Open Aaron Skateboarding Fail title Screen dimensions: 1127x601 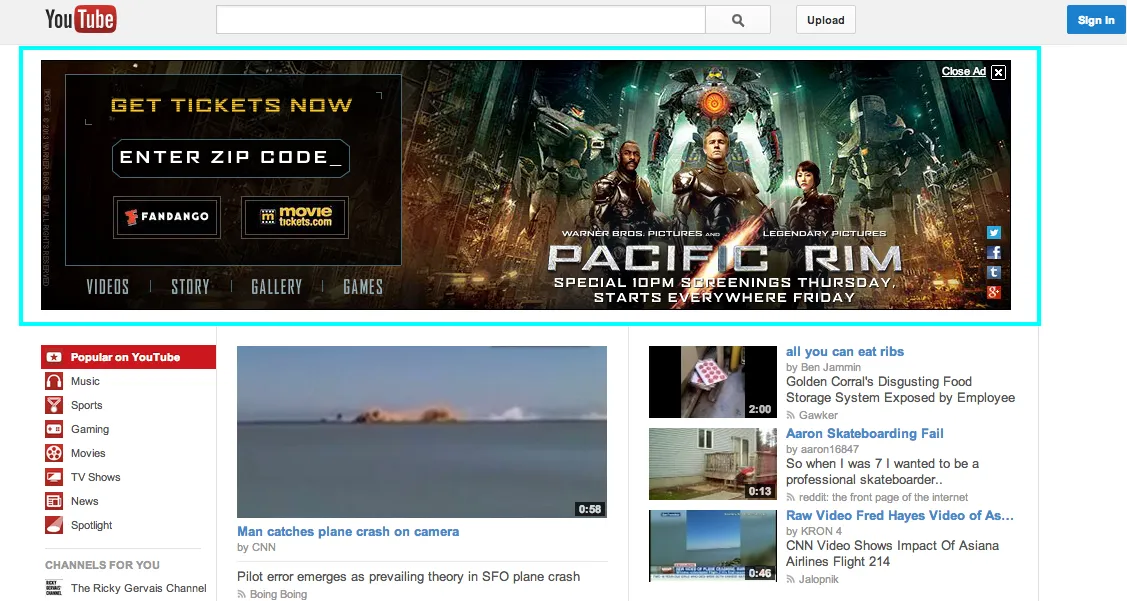(865, 433)
